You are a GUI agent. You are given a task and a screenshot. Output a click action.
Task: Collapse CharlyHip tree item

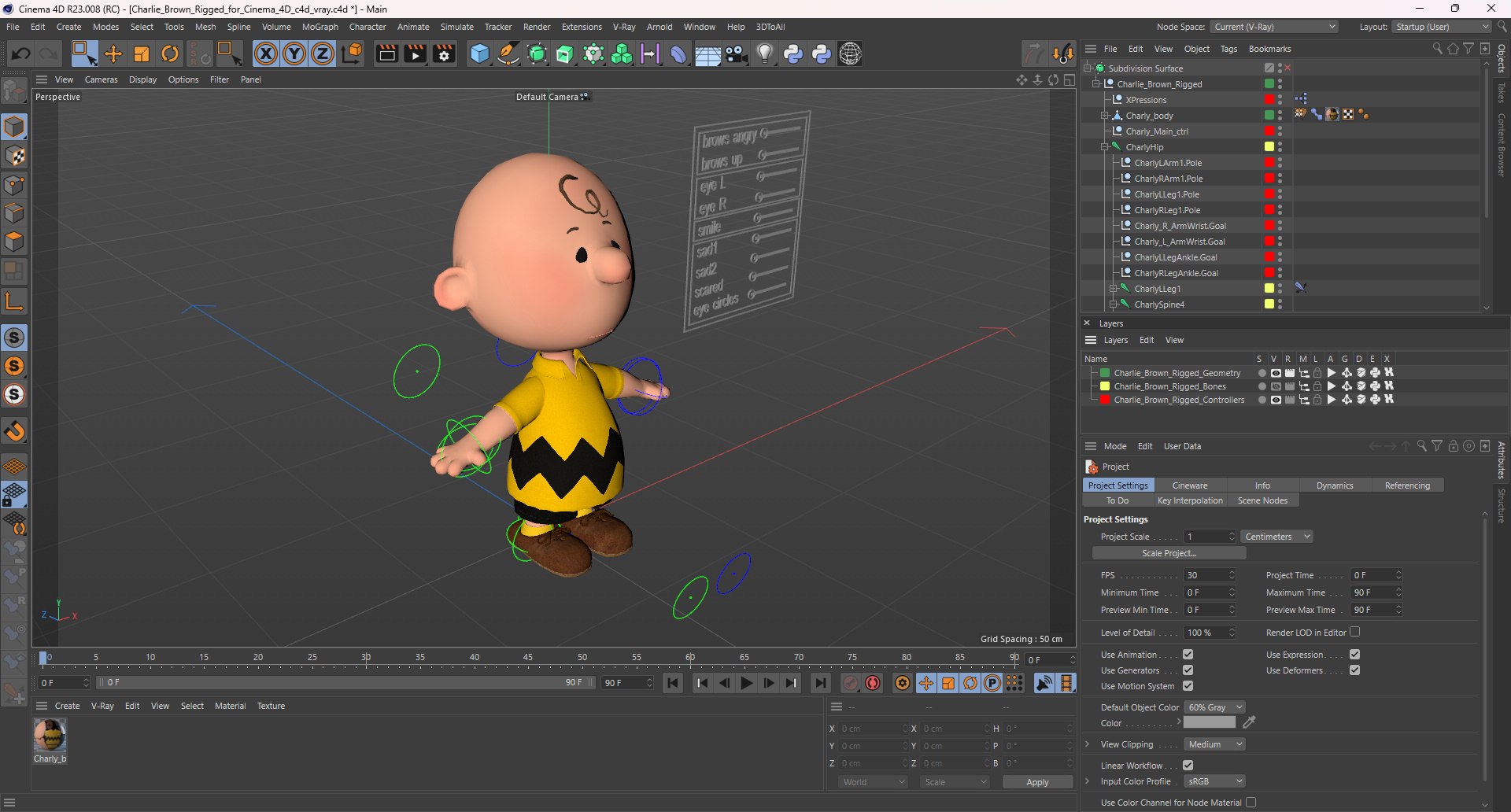click(x=1105, y=147)
